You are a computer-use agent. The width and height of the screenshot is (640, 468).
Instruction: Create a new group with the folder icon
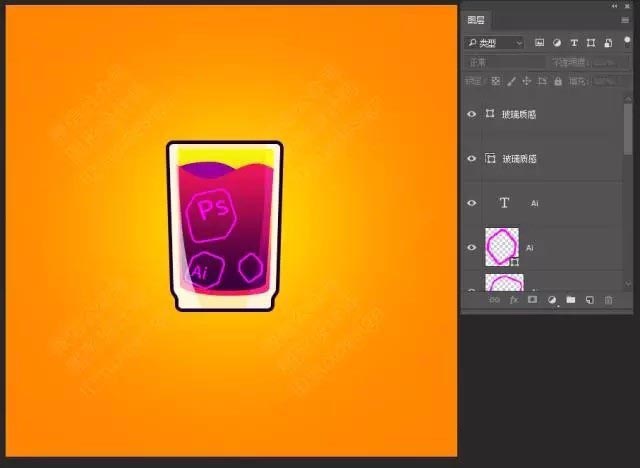tap(571, 300)
